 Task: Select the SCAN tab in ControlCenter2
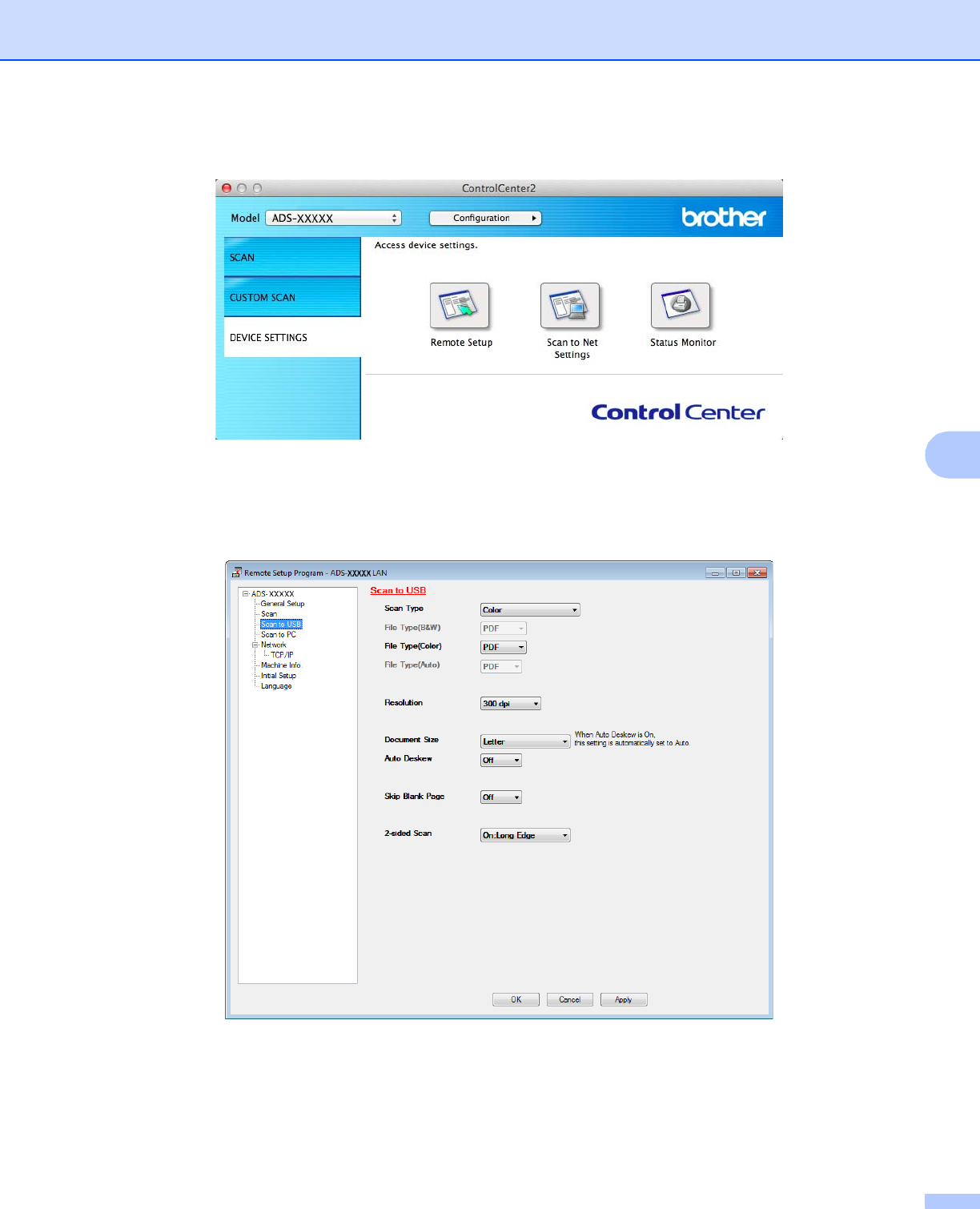click(292, 257)
